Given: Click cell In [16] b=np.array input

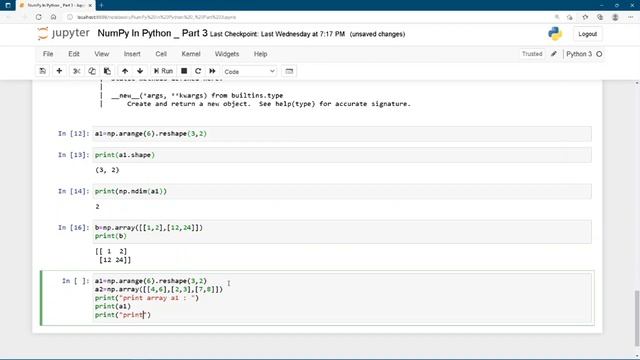Looking at the screenshot, I should [342, 231].
